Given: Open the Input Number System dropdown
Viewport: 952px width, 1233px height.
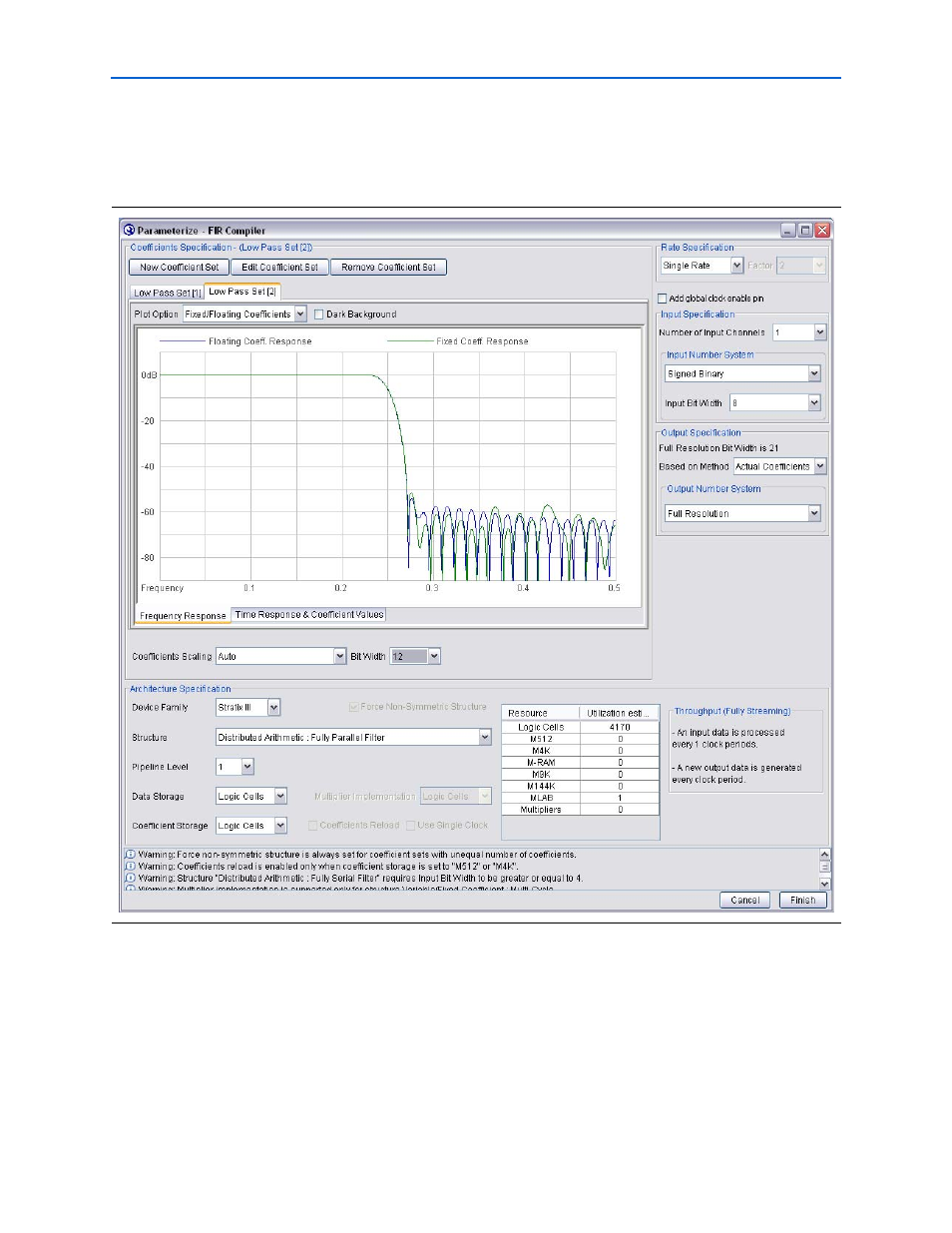Looking at the screenshot, I should coord(814,373).
